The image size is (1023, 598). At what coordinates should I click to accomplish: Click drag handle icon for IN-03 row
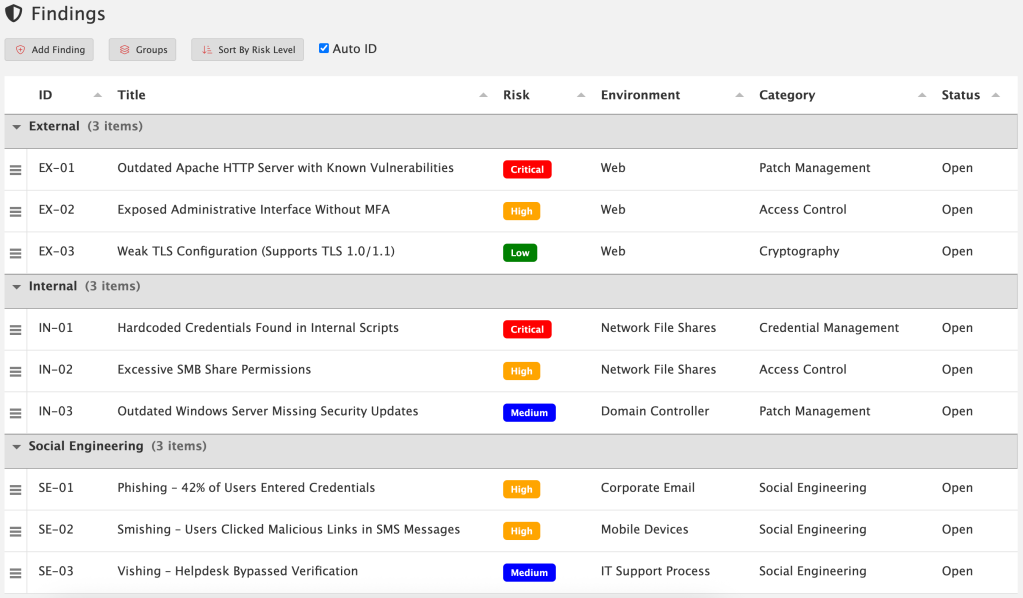15,413
